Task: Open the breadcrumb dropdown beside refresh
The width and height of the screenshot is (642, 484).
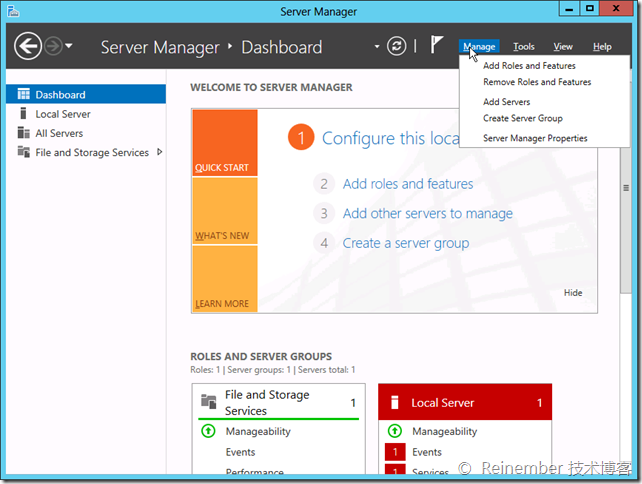Action: 377,47
